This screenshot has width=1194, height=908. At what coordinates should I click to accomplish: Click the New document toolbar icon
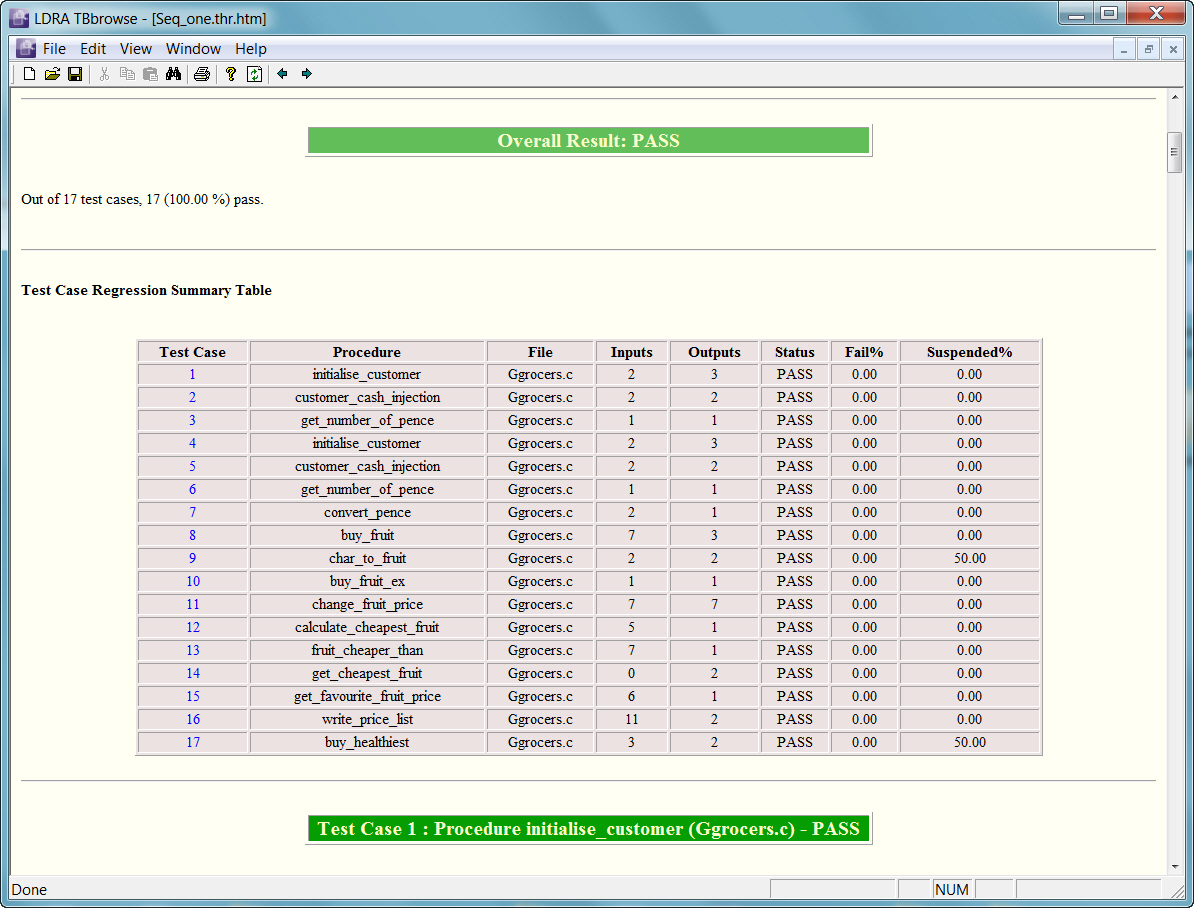point(29,74)
